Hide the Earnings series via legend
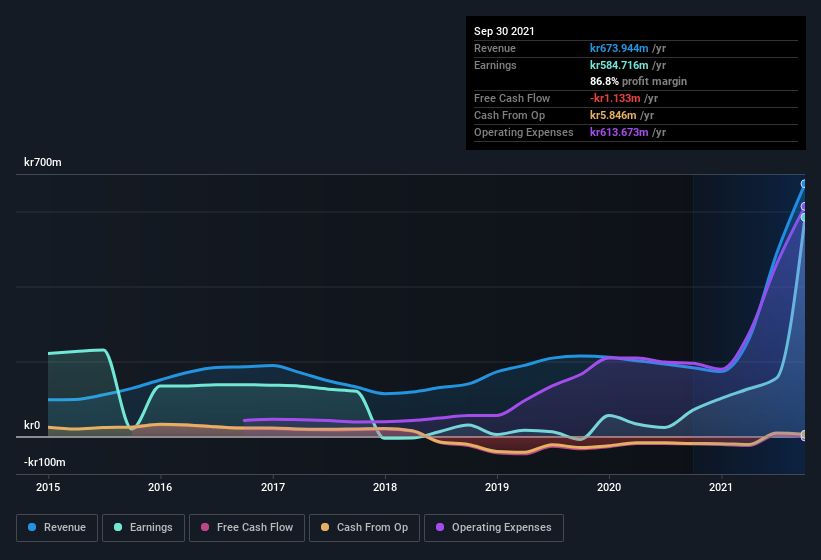 coord(144,527)
